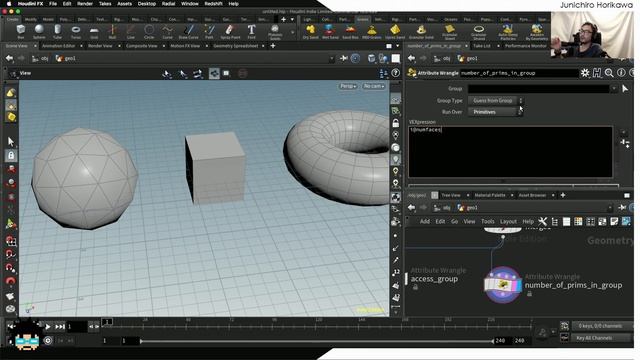Screen dimensions: 640x360
Task: Toggle lock icon under access_group node
Action: pyautogui.click(x=415, y=287)
